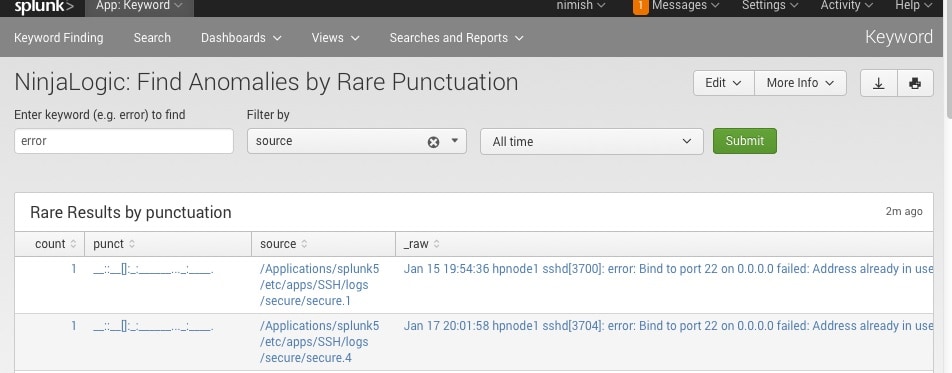952x373 pixels.
Task: Open the App: Keyword switcher
Action: coord(138,6)
